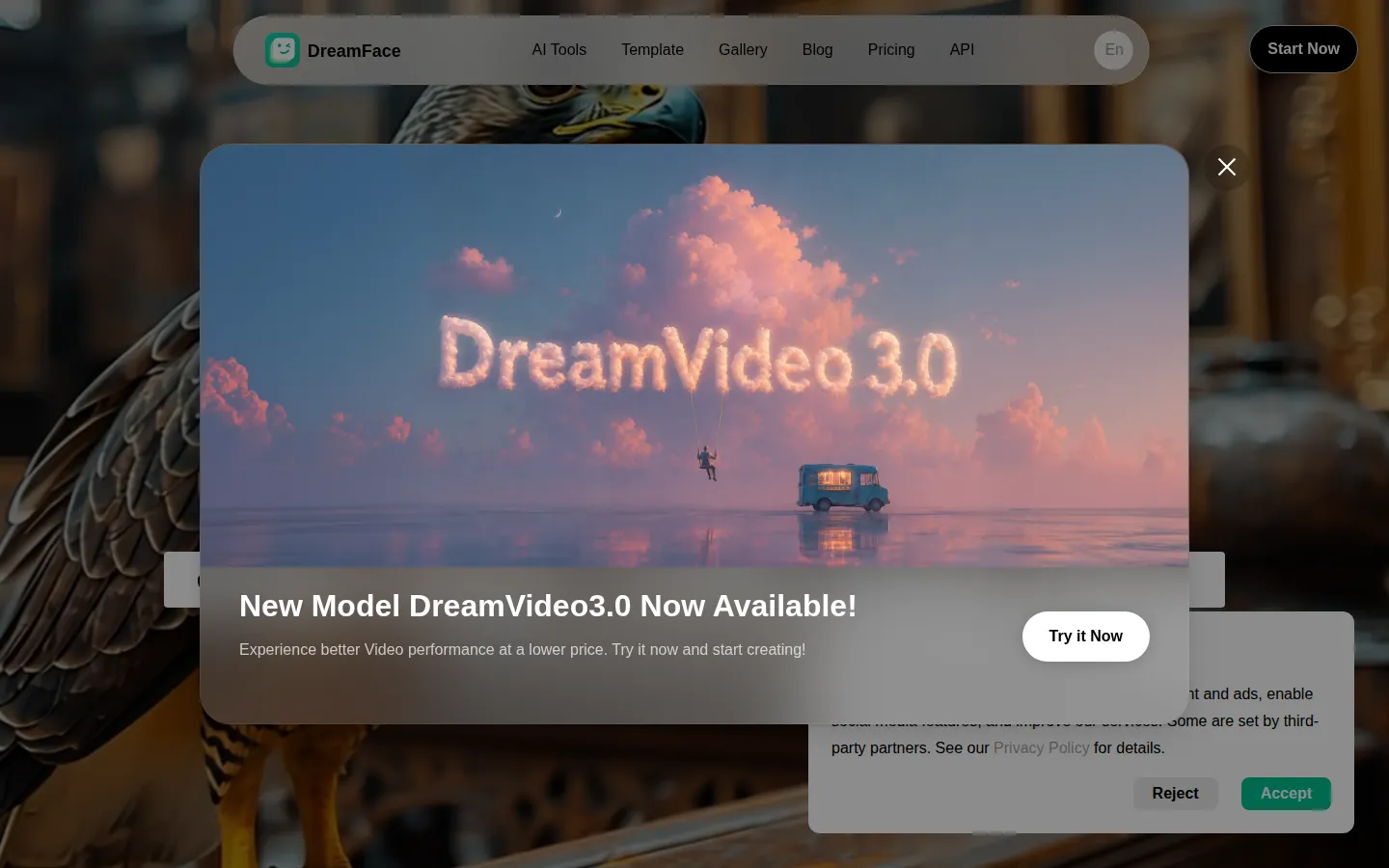Go to the Template page

pyautogui.click(x=652, y=50)
